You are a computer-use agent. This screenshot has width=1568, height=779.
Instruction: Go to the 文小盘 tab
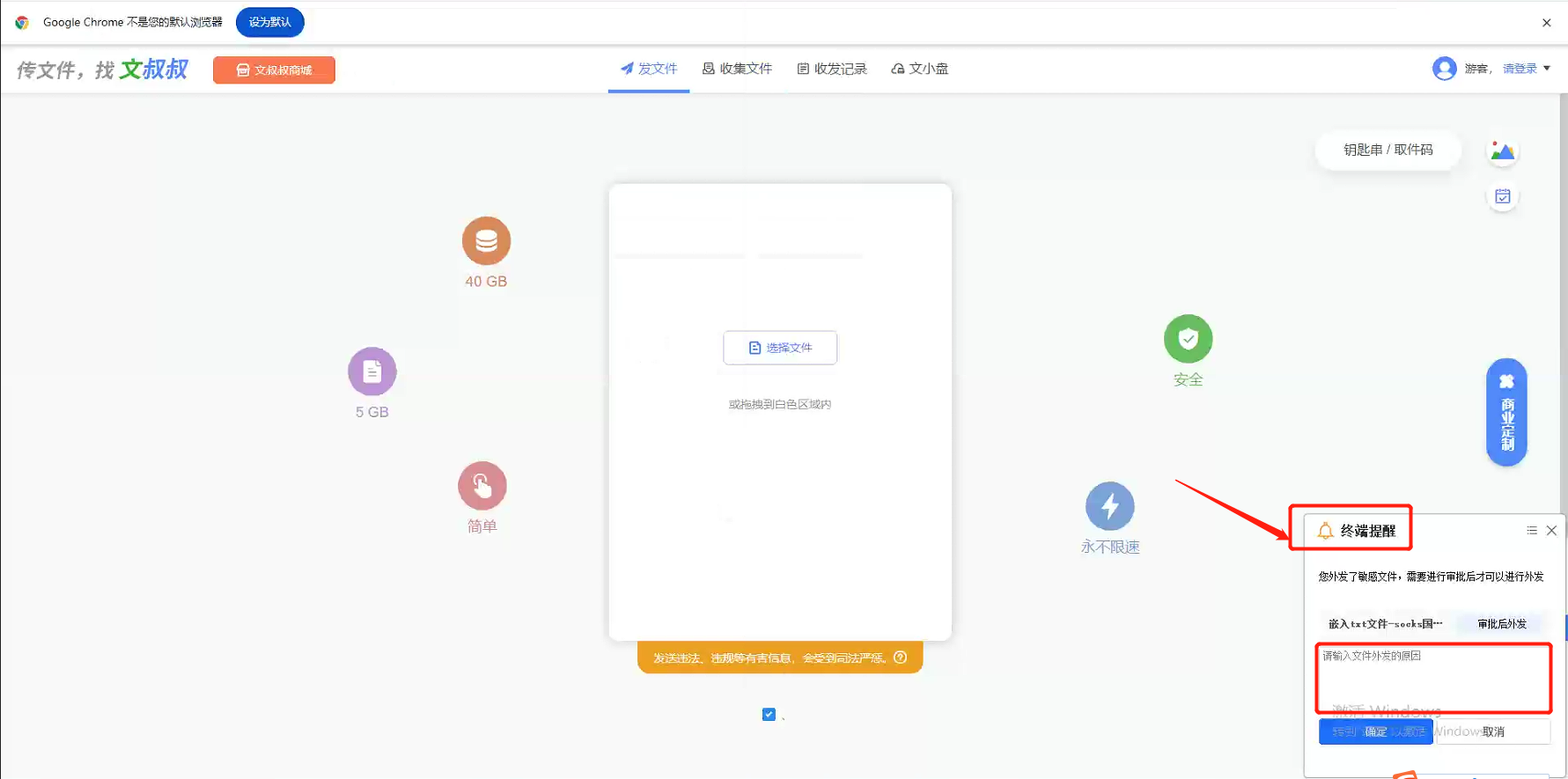tap(919, 69)
